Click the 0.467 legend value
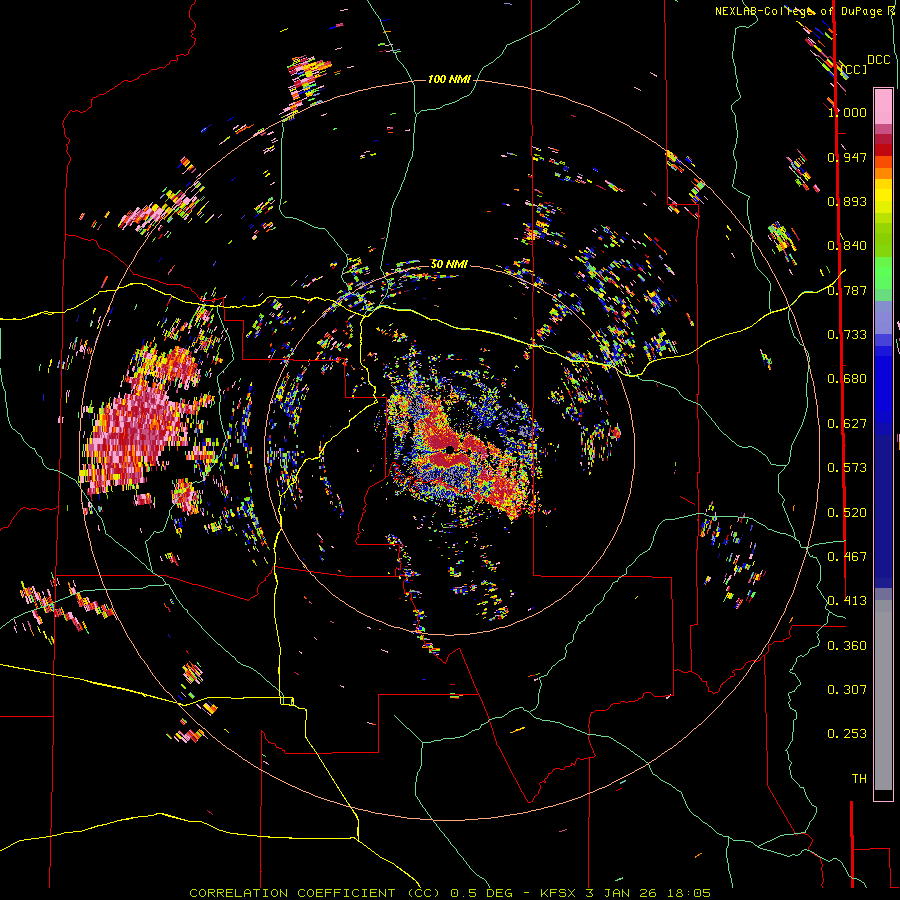Image resolution: width=900 pixels, height=900 pixels. point(847,557)
